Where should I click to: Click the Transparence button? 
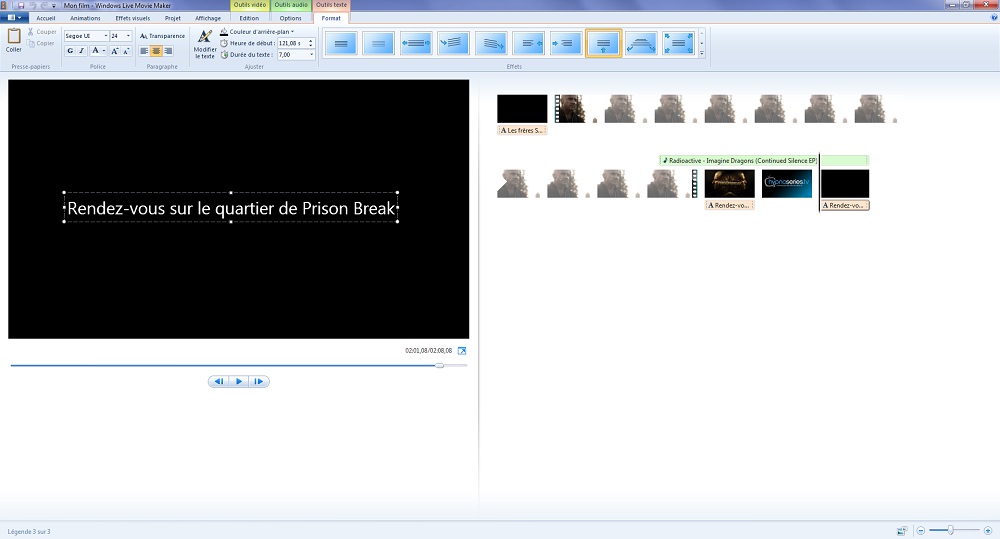coord(162,36)
